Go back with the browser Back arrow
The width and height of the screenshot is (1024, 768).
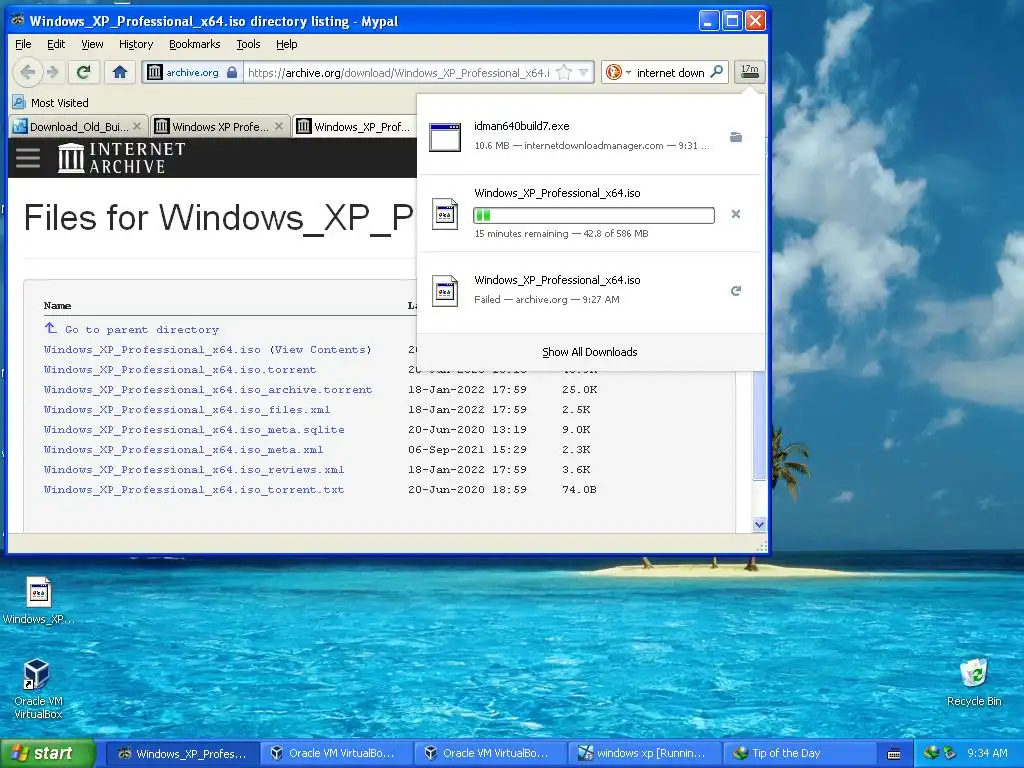(27, 72)
